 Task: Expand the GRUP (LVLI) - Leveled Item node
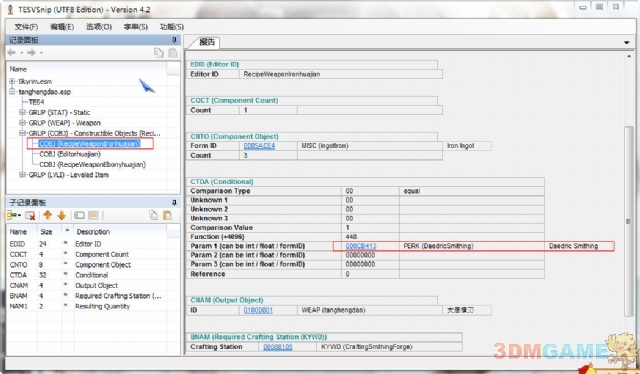tap(22, 175)
